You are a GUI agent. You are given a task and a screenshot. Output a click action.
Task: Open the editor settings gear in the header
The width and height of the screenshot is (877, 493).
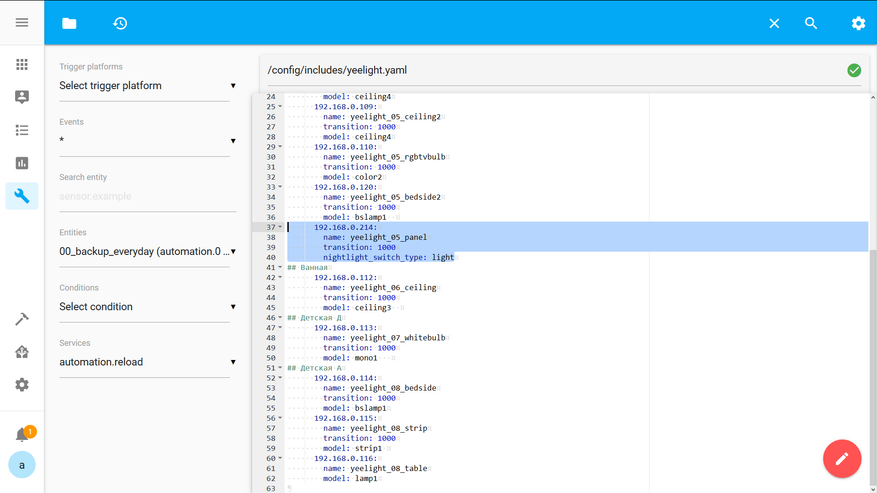click(859, 24)
